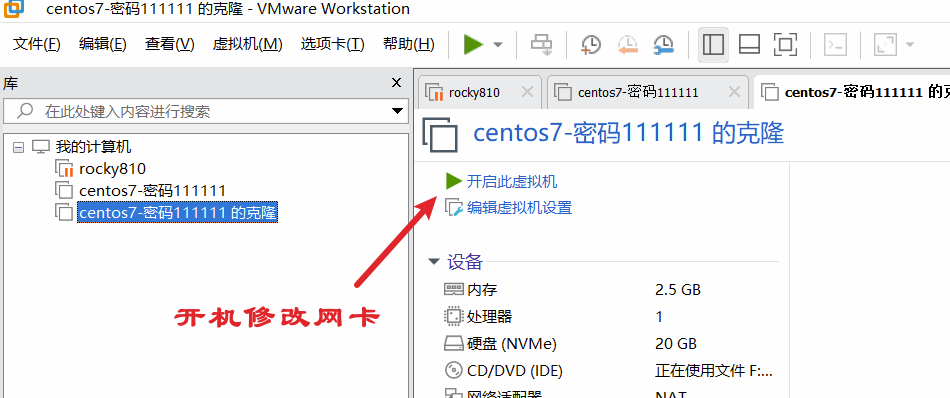This screenshot has height=398, width=950.
Task: Click the settings icon beside 编辑虚拟机设置
Action: point(454,208)
